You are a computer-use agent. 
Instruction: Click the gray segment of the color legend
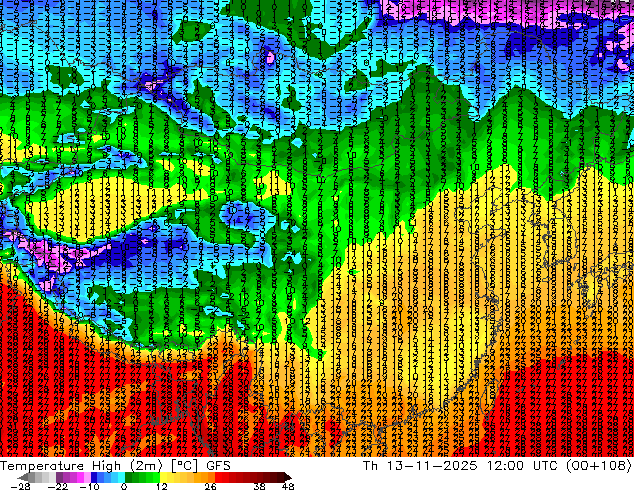(x=42, y=477)
